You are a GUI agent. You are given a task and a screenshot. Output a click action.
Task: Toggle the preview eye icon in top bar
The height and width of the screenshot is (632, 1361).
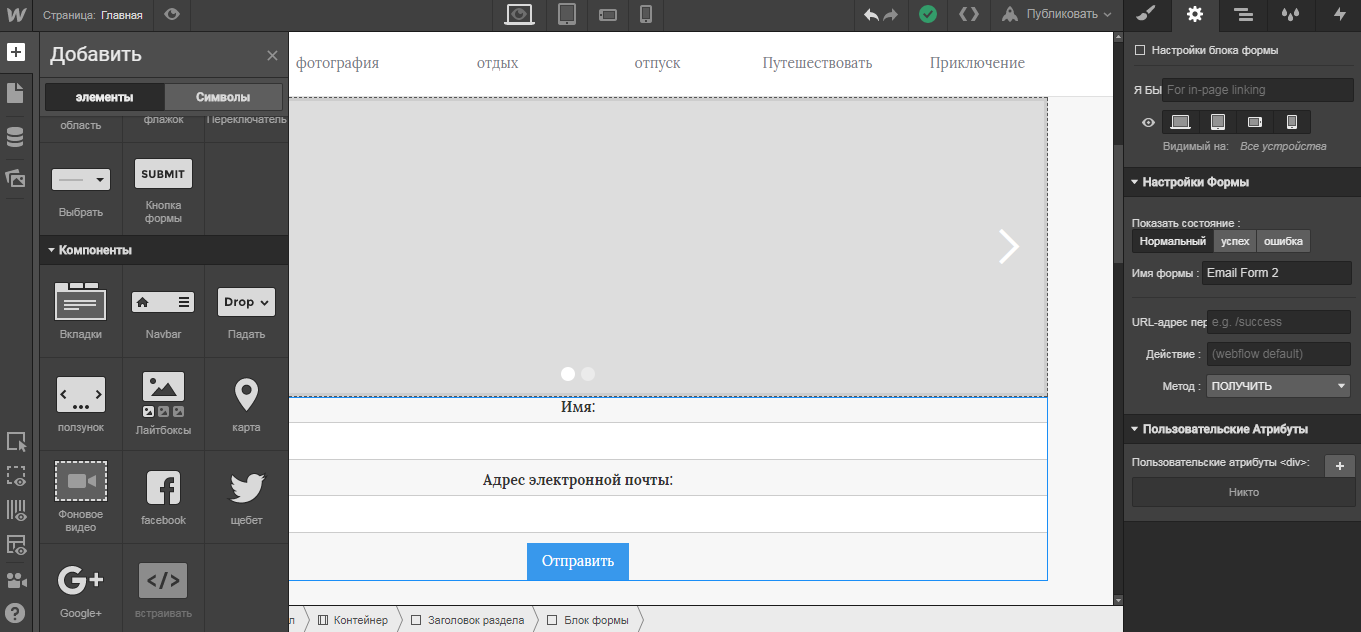coord(172,15)
